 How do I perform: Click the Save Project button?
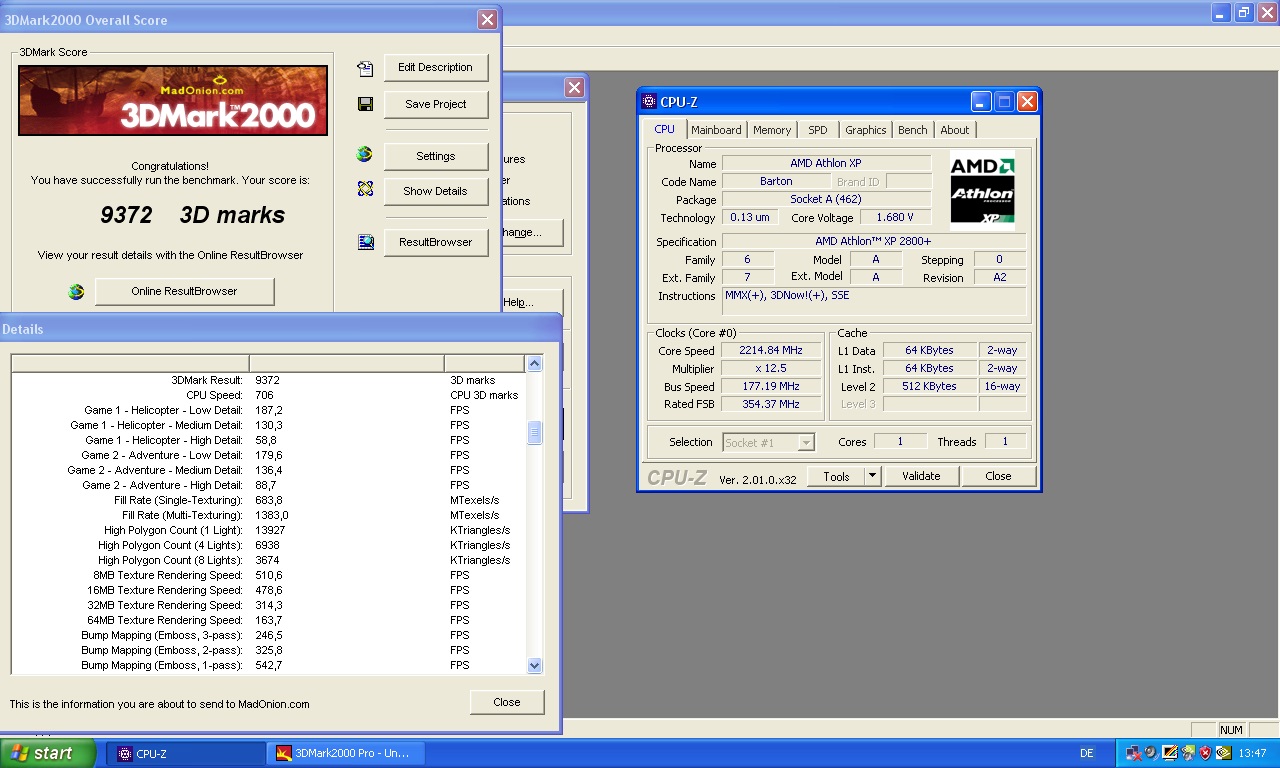click(x=436, y=104)
